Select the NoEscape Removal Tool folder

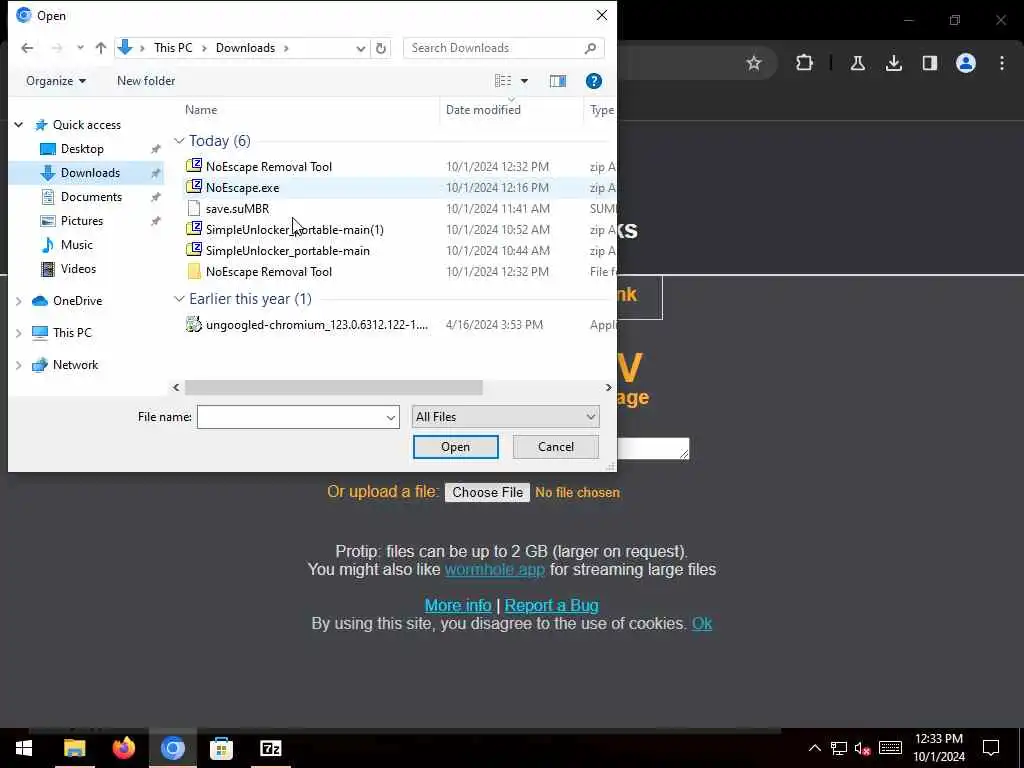(x=268, y=272)
